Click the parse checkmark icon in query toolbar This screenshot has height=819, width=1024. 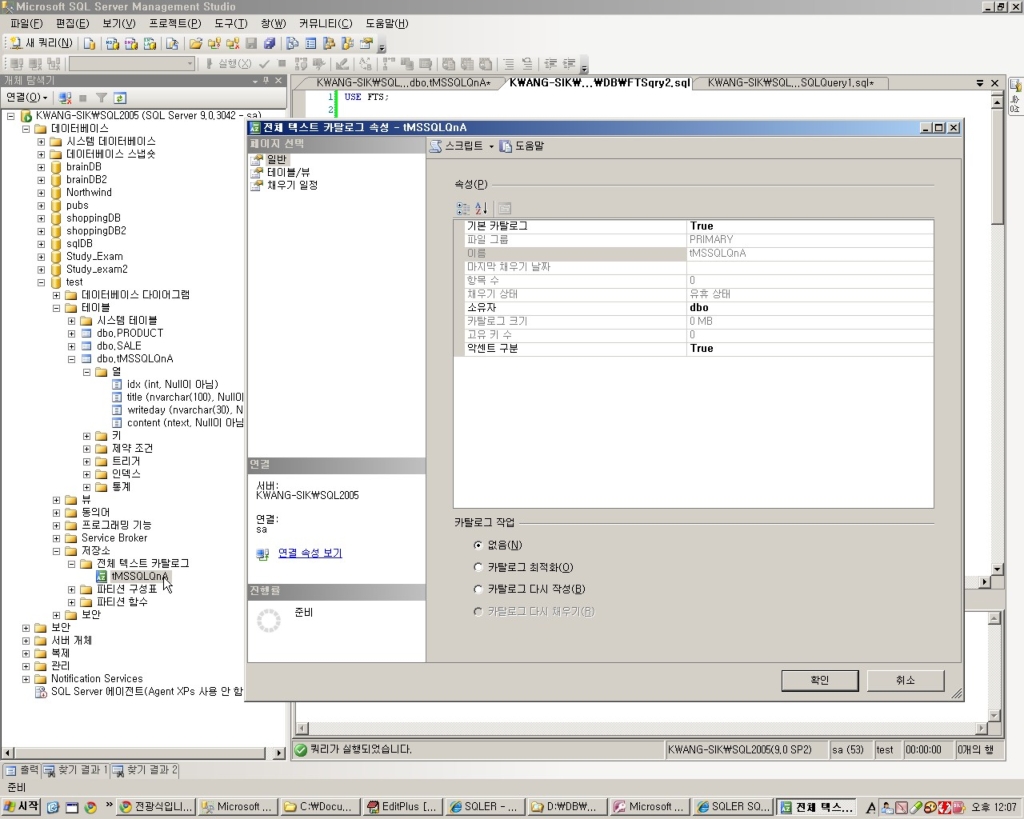pyautogui.click(x=264, y=64)
